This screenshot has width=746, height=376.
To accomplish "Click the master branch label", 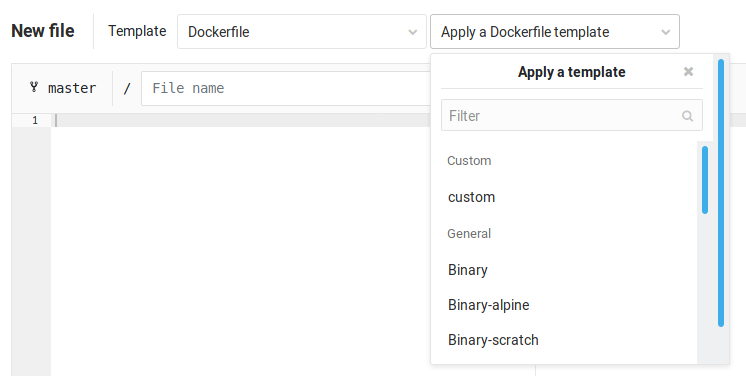I will click(x=72, y=88).
